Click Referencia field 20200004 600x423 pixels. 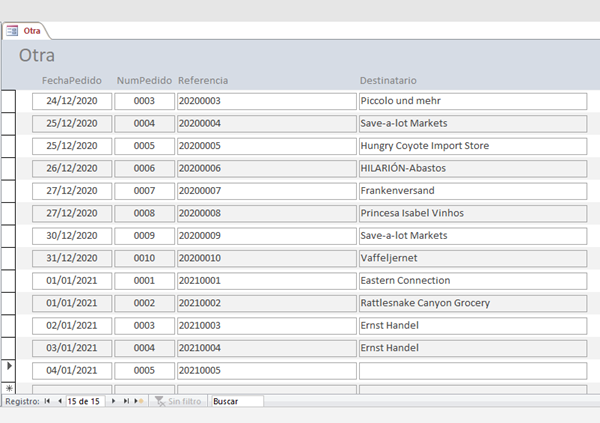point(266,124)
